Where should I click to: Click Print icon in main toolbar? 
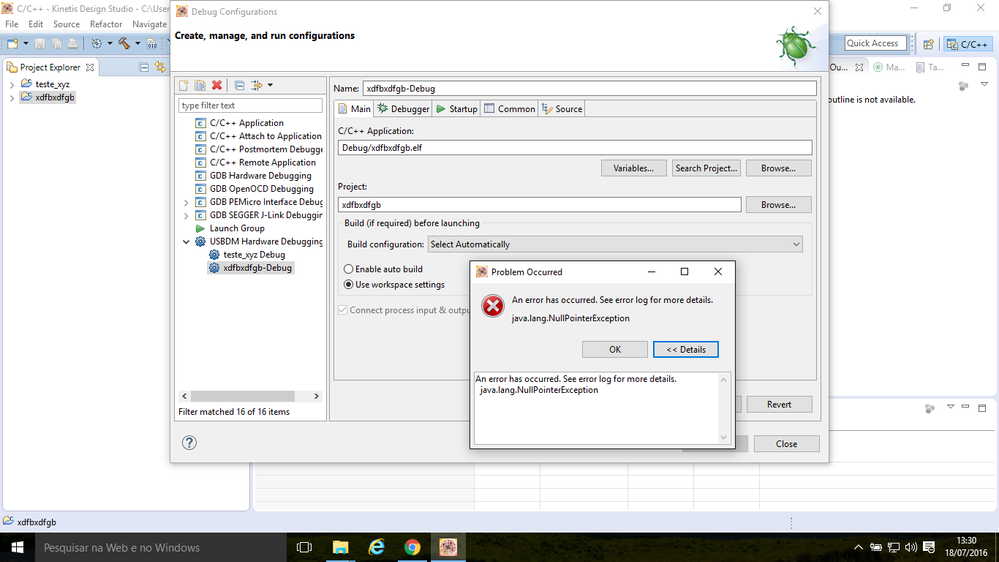click(x=73, y=43)
